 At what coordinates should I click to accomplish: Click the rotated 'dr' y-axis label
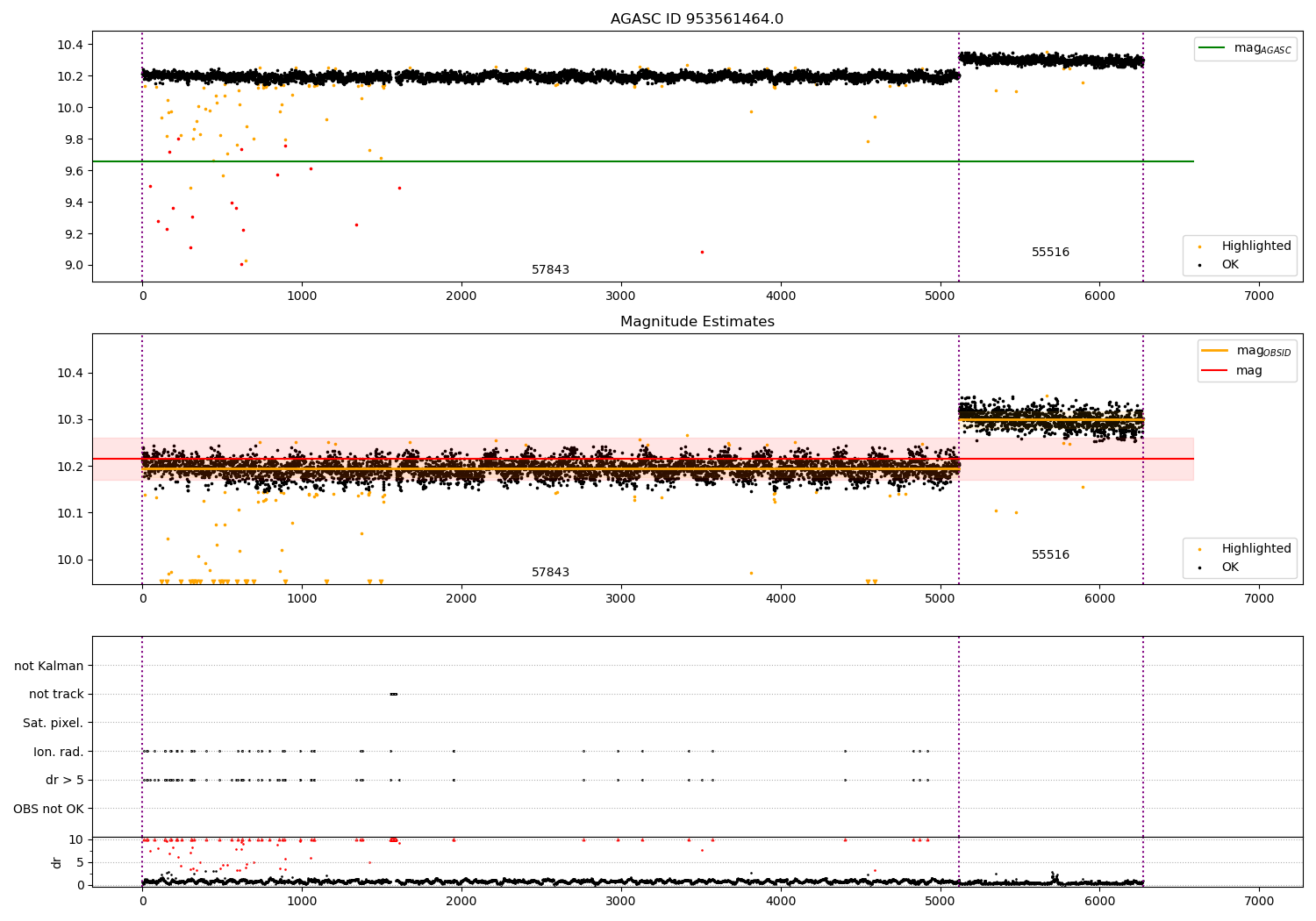(x=57, y=862)
